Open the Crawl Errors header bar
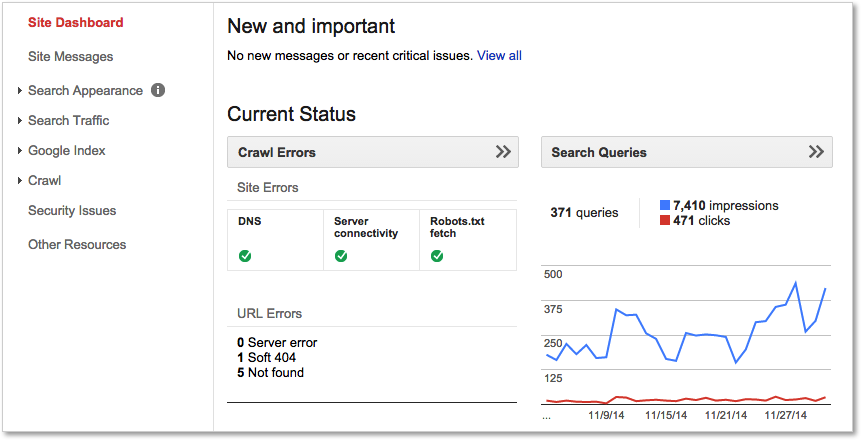Screen dimensions: 861x440 [x=373, y=152]
